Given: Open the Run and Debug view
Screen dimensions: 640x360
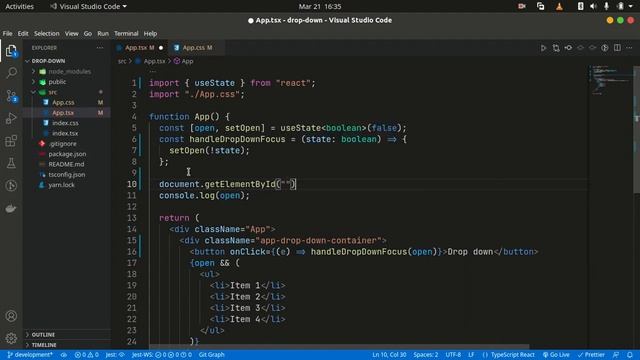Looking at the screenshot, I should pyautogui.click(x=11, y=118).
